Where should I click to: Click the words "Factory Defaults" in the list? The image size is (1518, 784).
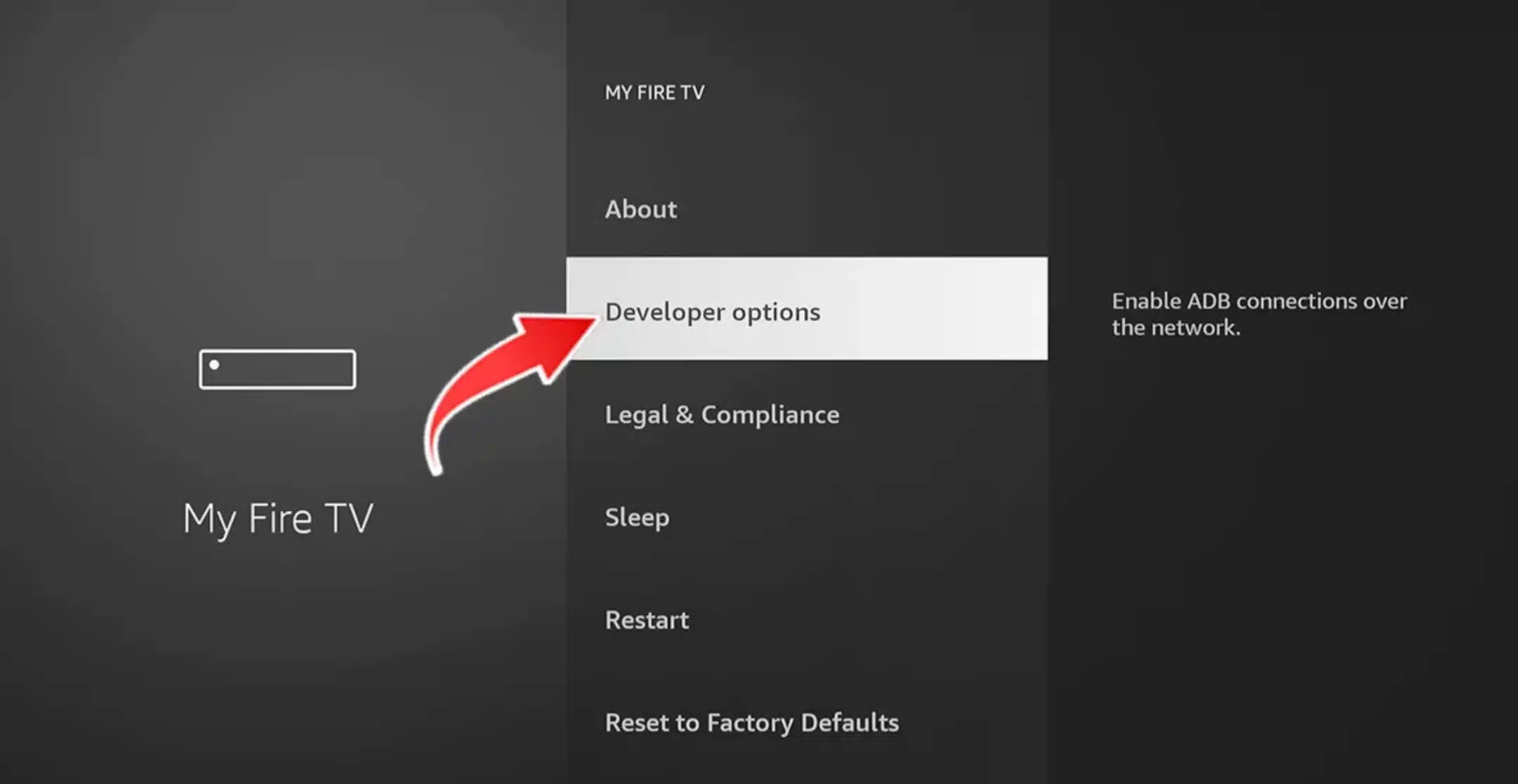click(803, 723)
